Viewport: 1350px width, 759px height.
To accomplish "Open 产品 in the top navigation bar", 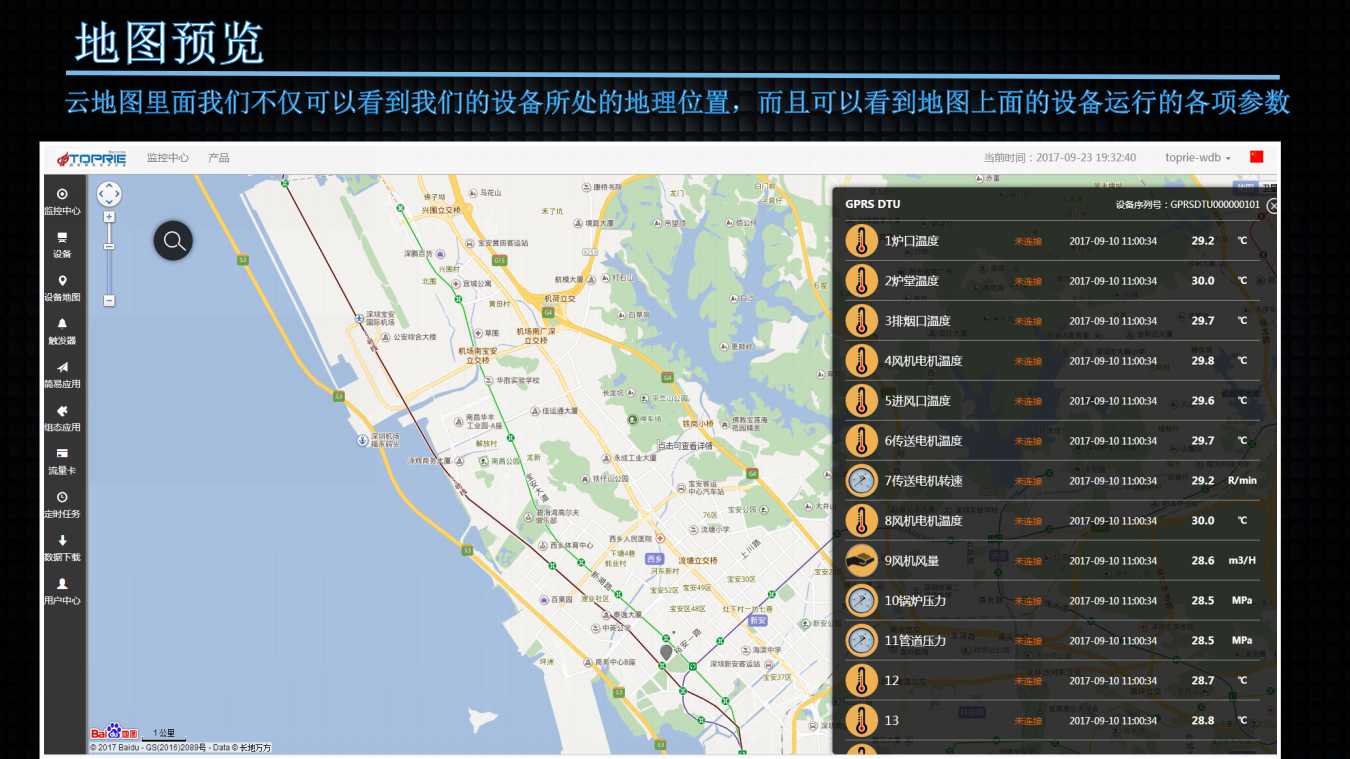I will 219,158.
